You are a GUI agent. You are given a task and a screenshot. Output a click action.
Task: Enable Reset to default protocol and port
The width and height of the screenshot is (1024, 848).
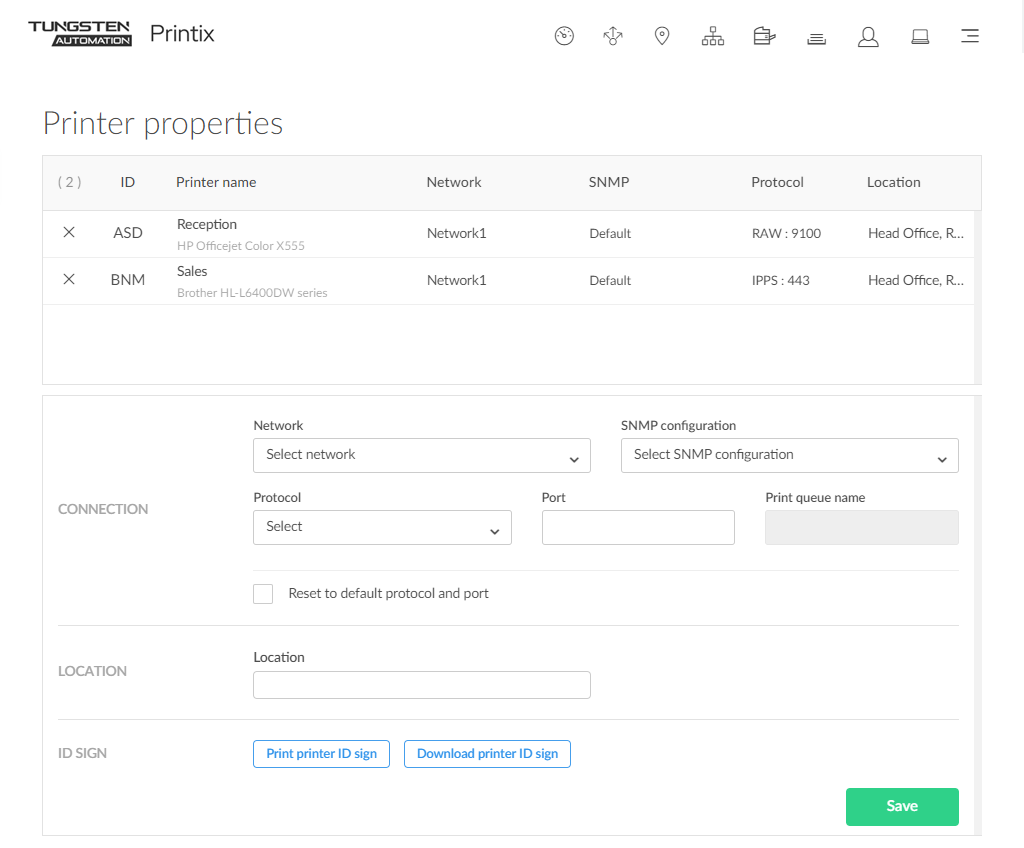coord(263,594)
